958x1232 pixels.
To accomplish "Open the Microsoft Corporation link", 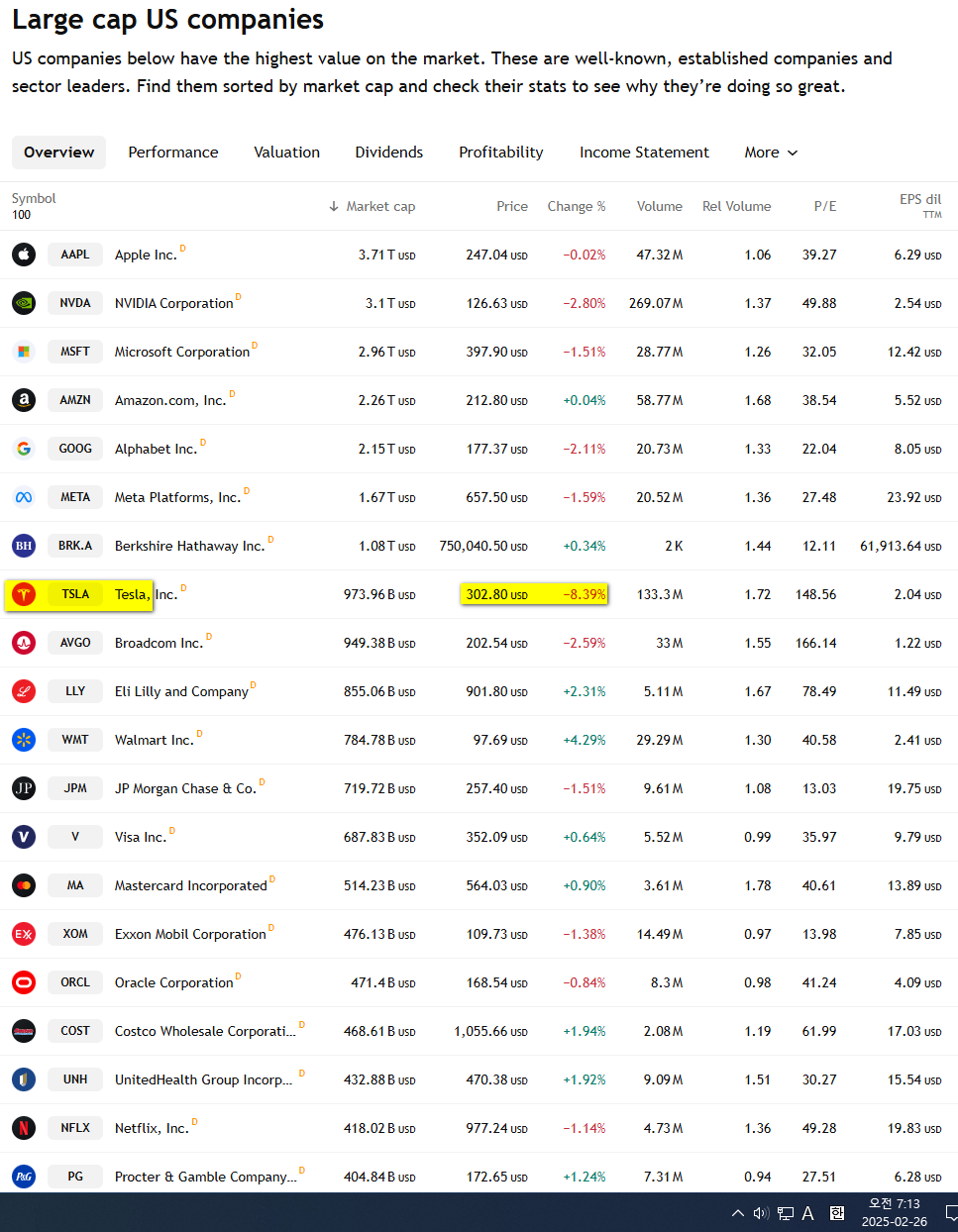I will coord(182,352).
